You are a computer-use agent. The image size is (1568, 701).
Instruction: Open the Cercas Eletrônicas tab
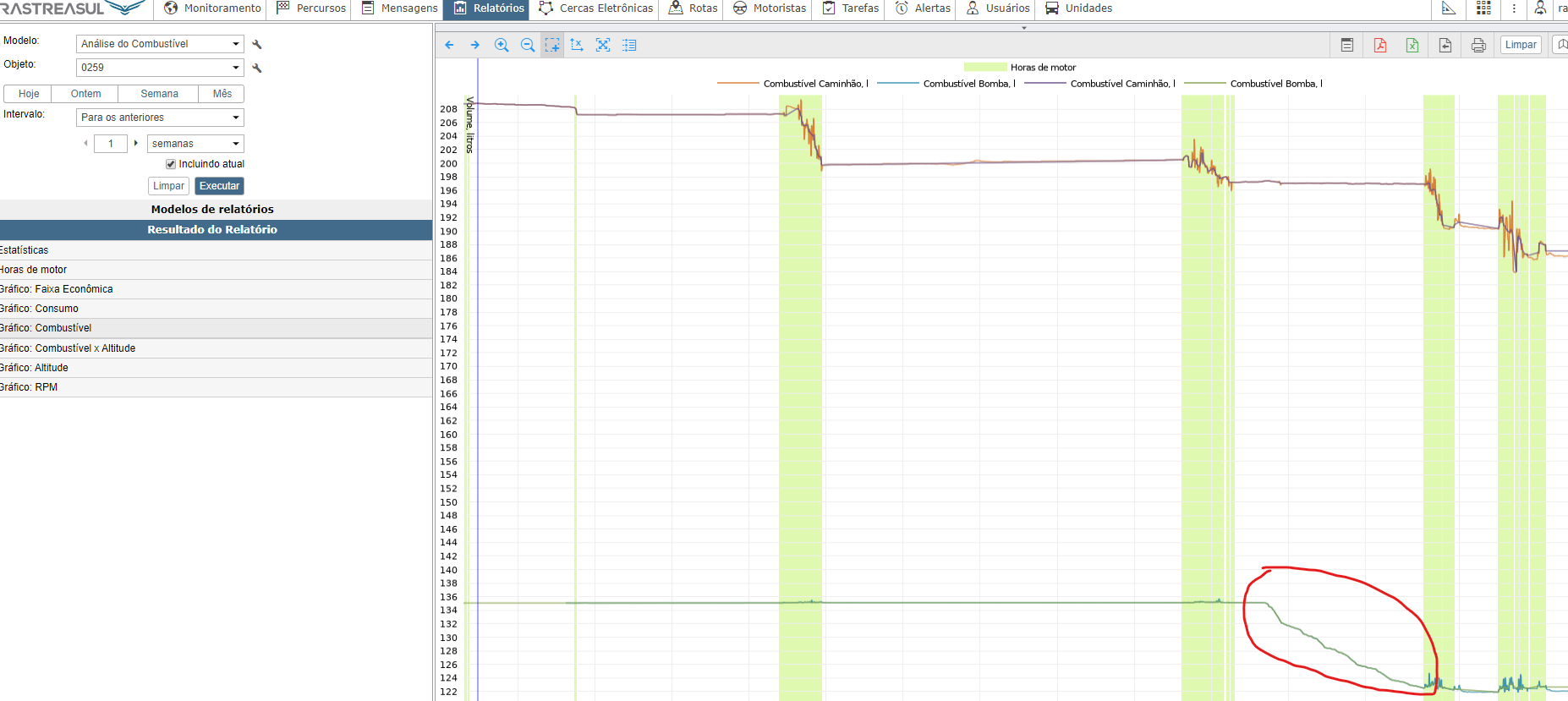coord(596,8)
